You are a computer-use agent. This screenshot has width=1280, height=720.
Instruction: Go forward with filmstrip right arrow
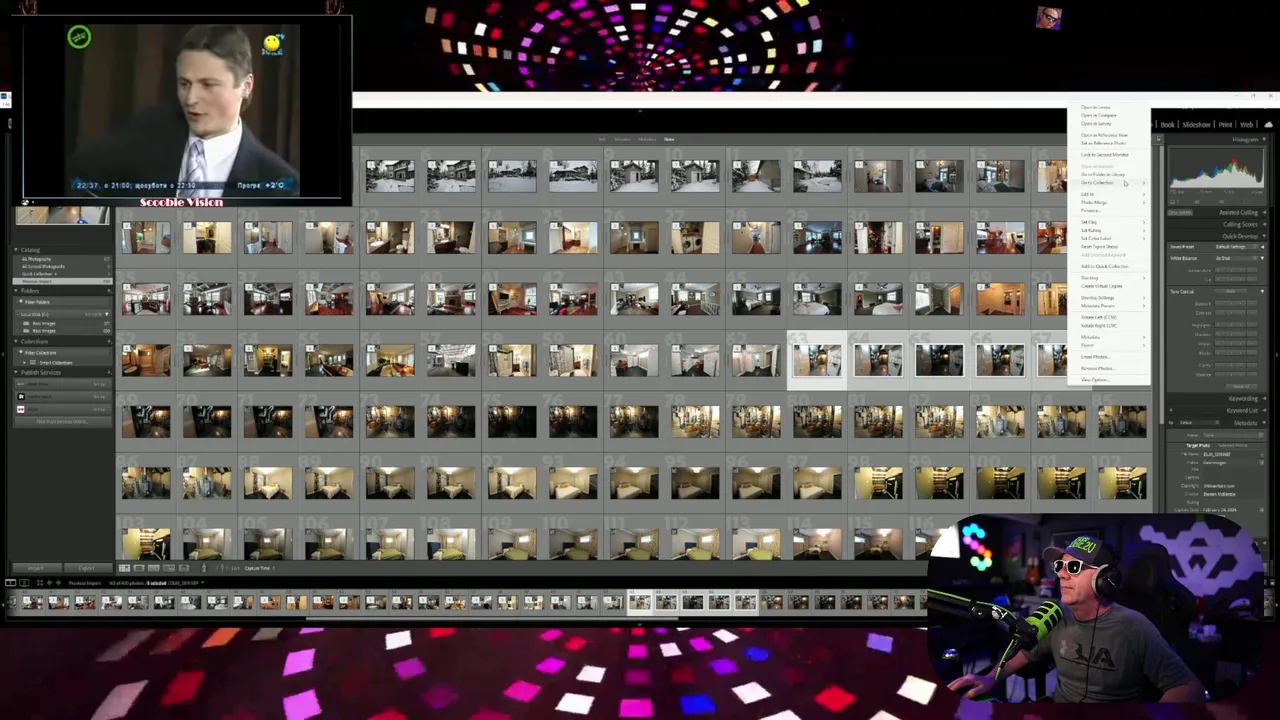[x=58, y=583]
